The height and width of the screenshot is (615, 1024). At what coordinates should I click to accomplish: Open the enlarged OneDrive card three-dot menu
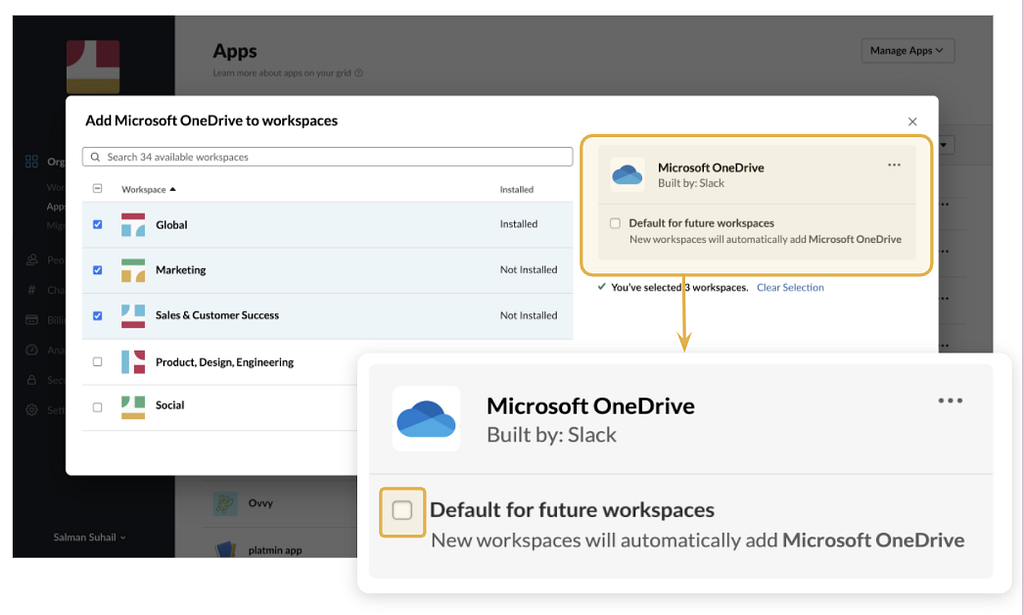pos(950,401)
